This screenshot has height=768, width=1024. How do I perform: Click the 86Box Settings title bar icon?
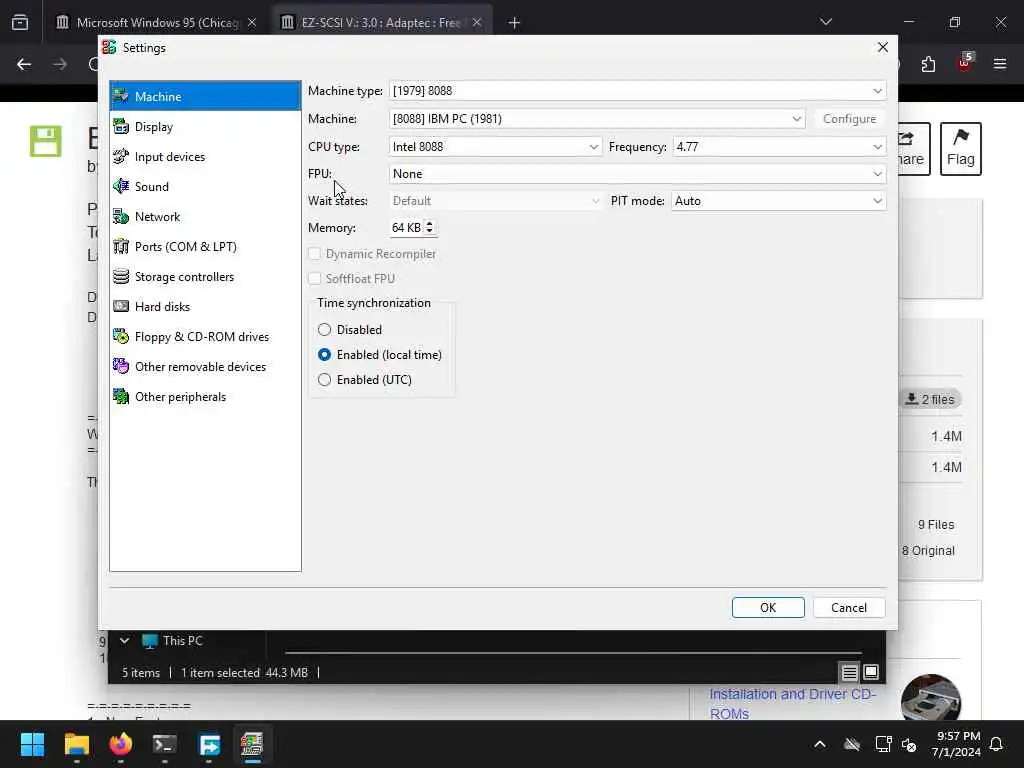click(109, 48)
